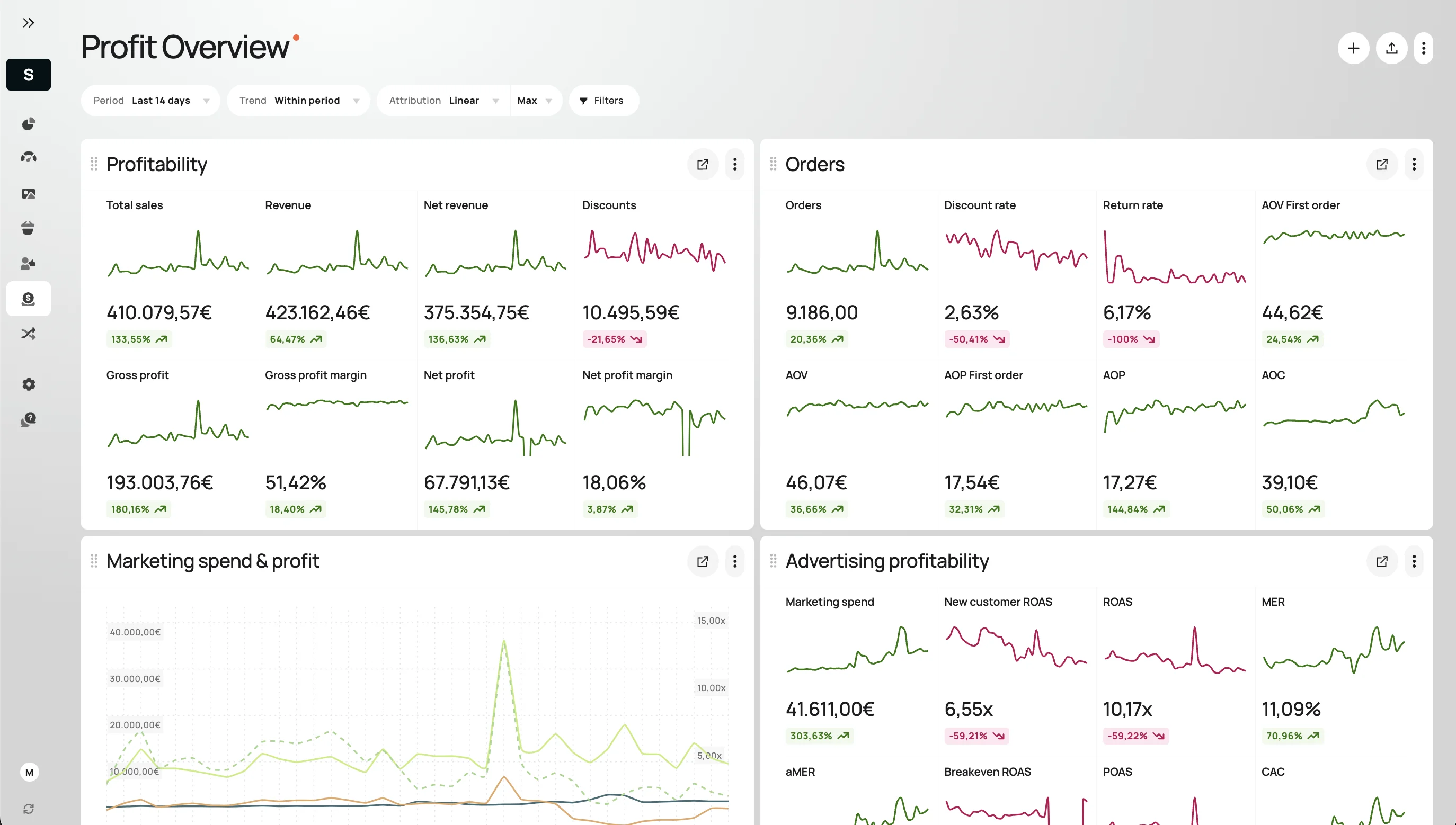Open the Attribution Linear dropdown
1456x825 pixels.
point(443,100)
